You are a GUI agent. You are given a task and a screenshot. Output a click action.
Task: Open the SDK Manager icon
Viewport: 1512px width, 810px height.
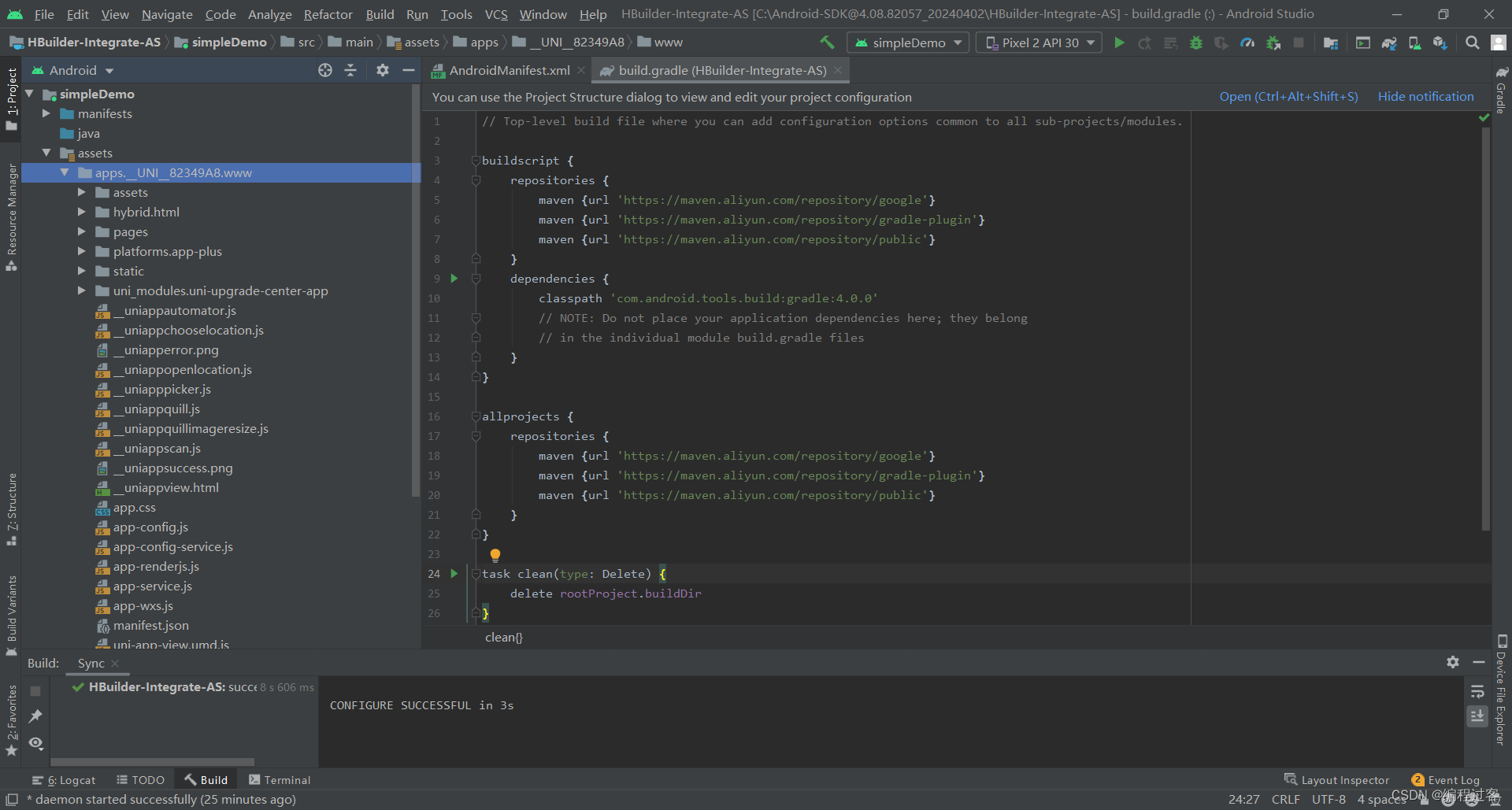(x=1440, y=43)
